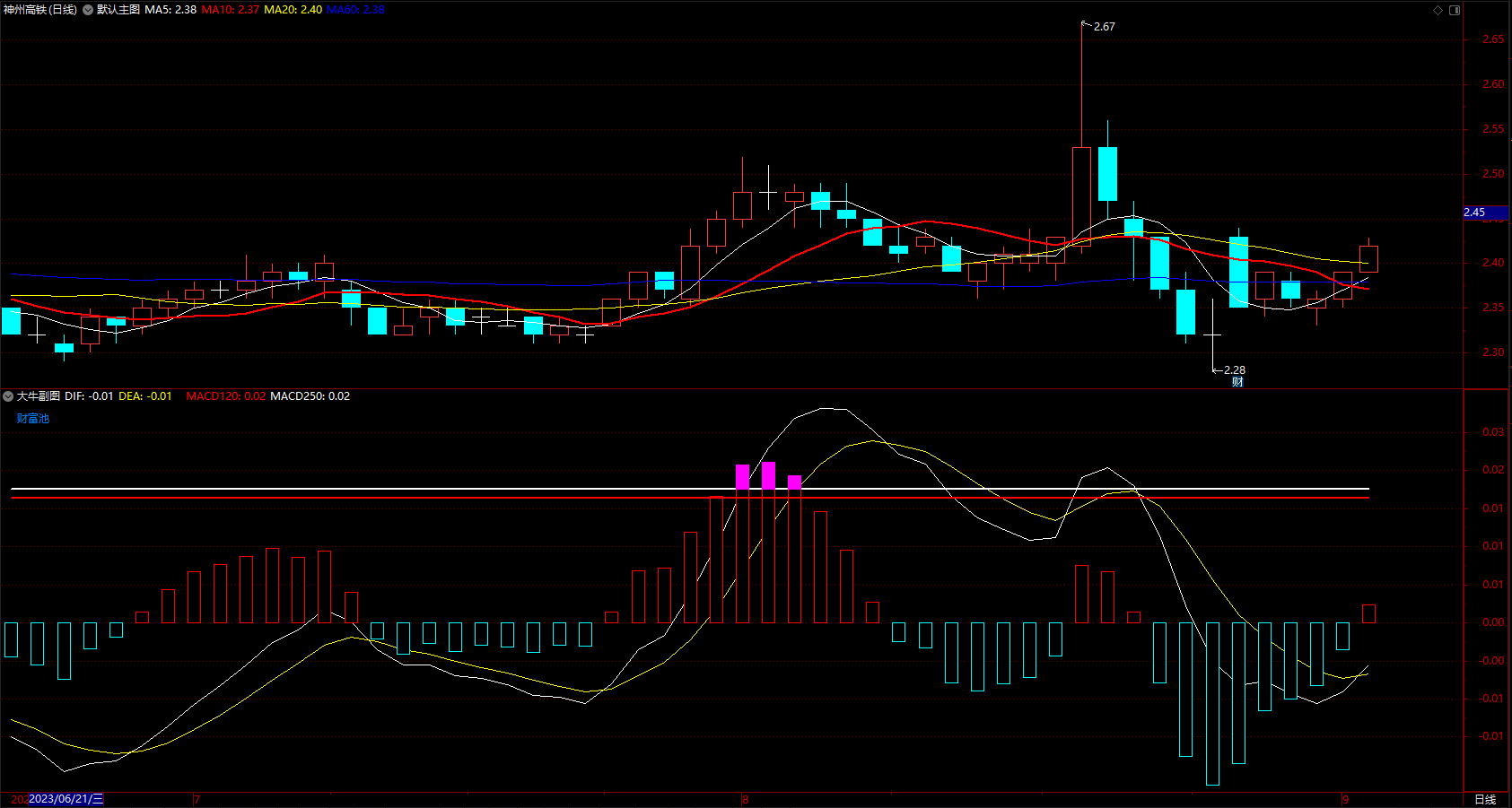Click the month 9 marker on the time axis
The width and height of the screenshot is (1512, 808).
click(1346, 799)
